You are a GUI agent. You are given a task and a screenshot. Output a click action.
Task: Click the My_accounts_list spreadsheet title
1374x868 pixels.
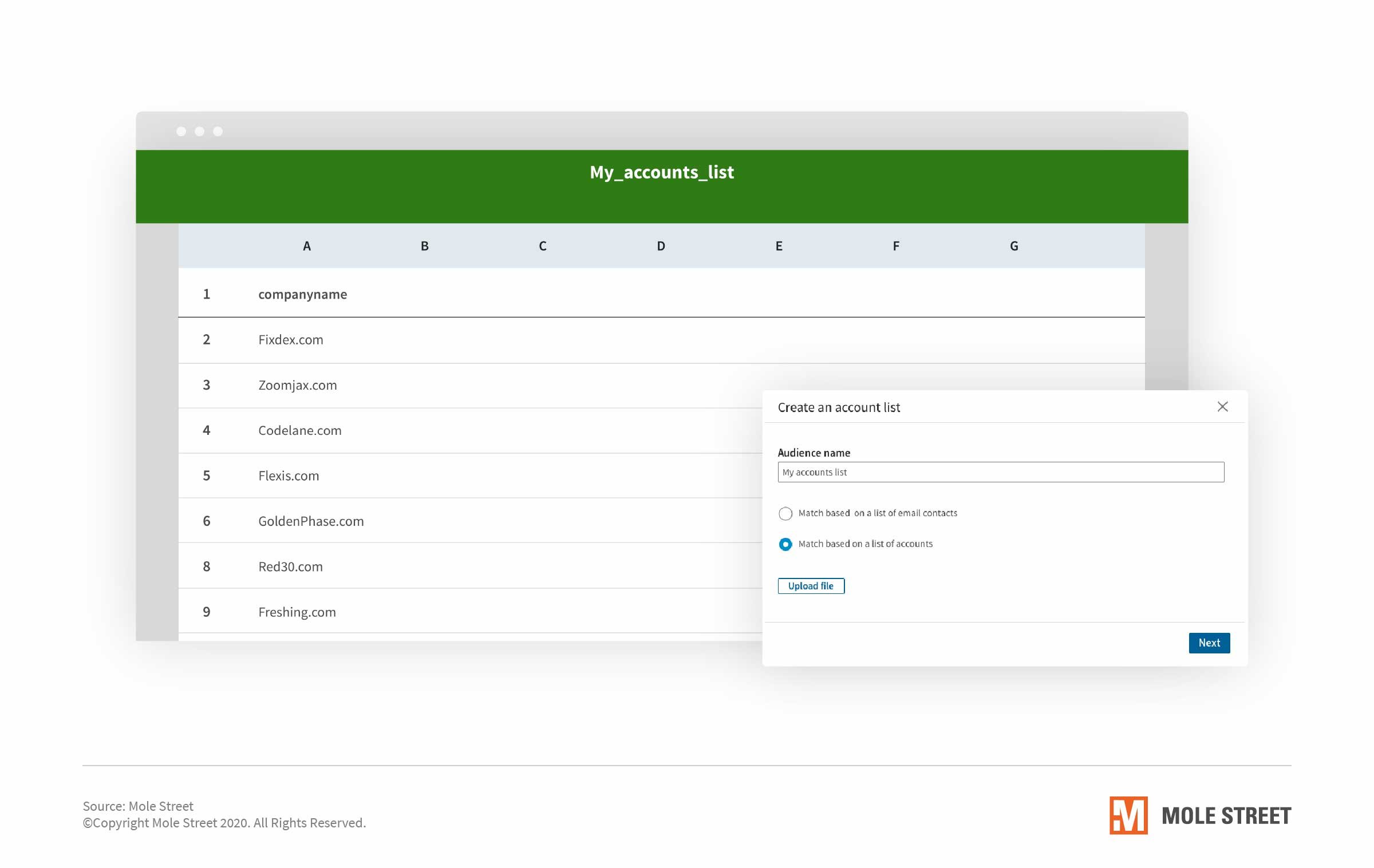coord(662,172)
